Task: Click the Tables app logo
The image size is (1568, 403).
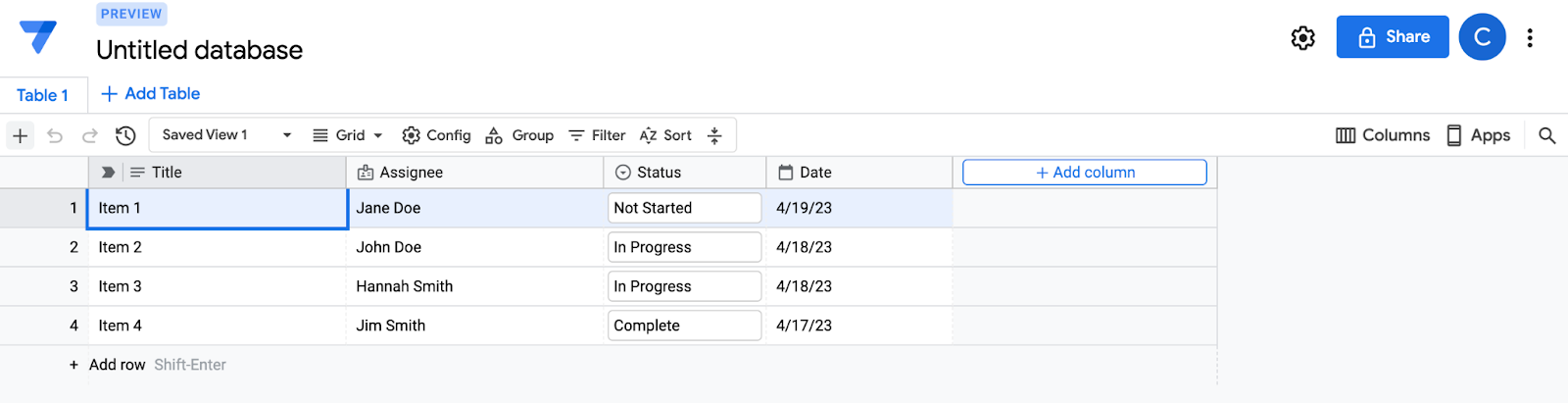Action: tap(38, 37)
